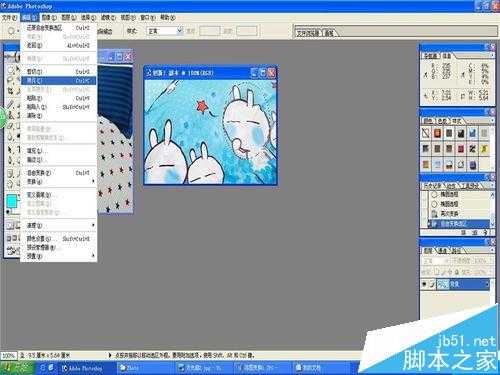Select the Eraser tool in the toolbox
The width and height of the screenshot is (500, 375).
(11, 126)
